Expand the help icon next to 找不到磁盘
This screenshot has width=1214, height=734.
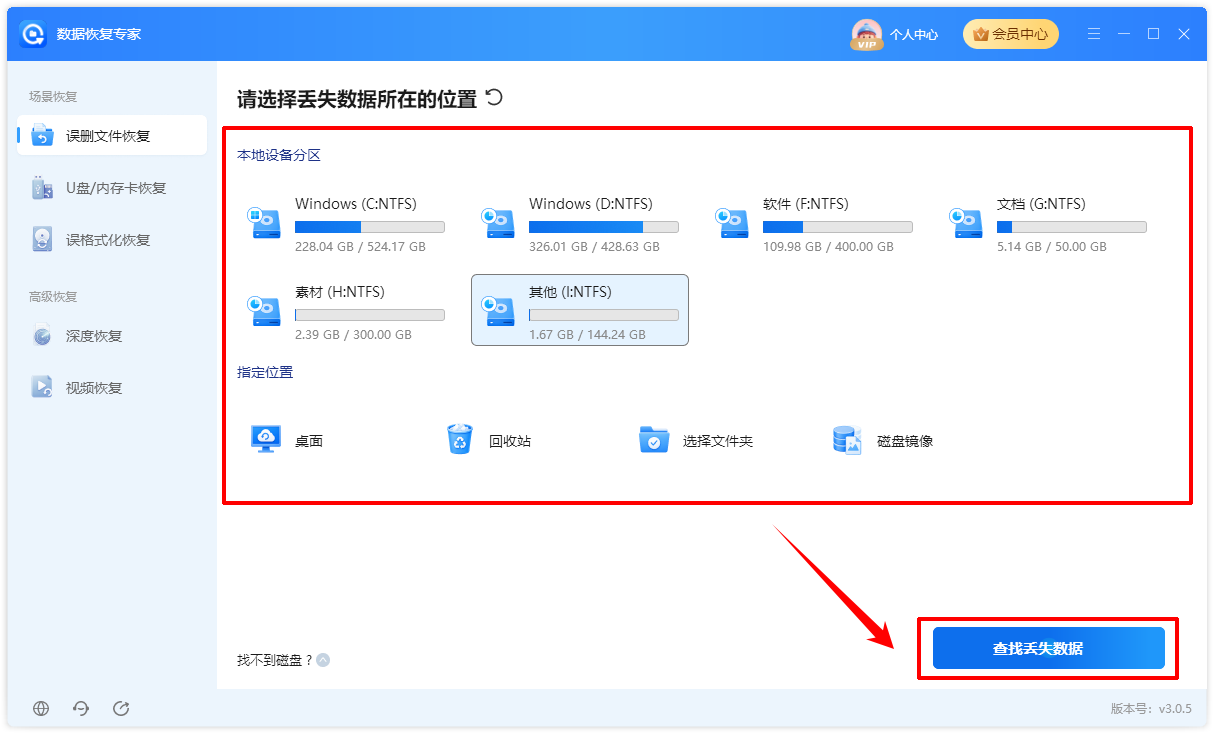coord(323,660)
